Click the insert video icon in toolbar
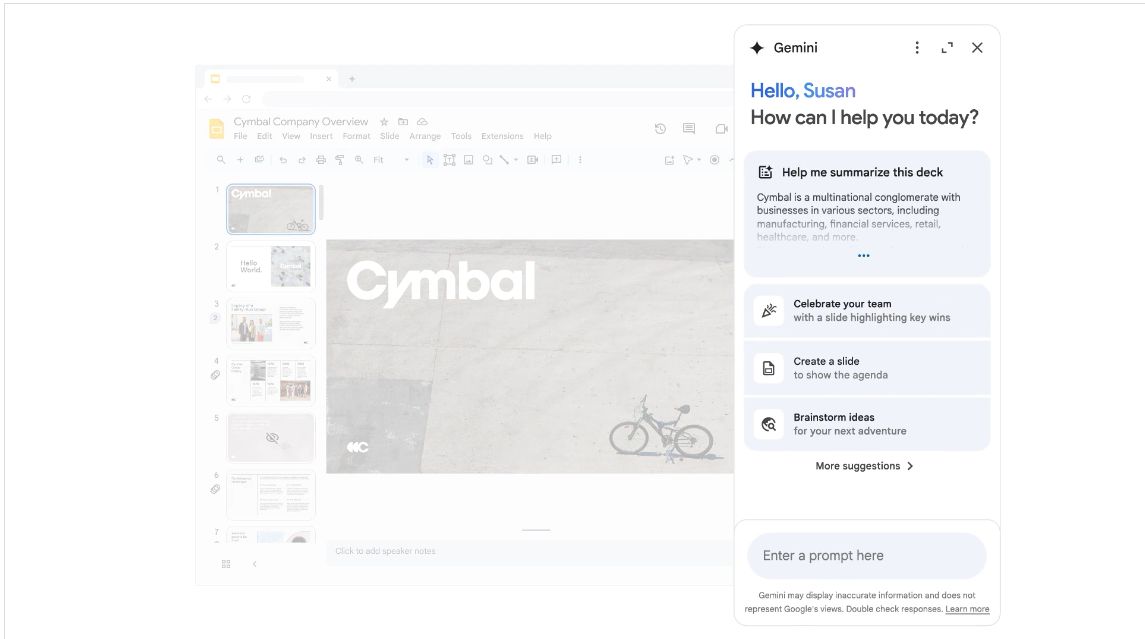This screenshot has height=639, width=1145. 532,160
